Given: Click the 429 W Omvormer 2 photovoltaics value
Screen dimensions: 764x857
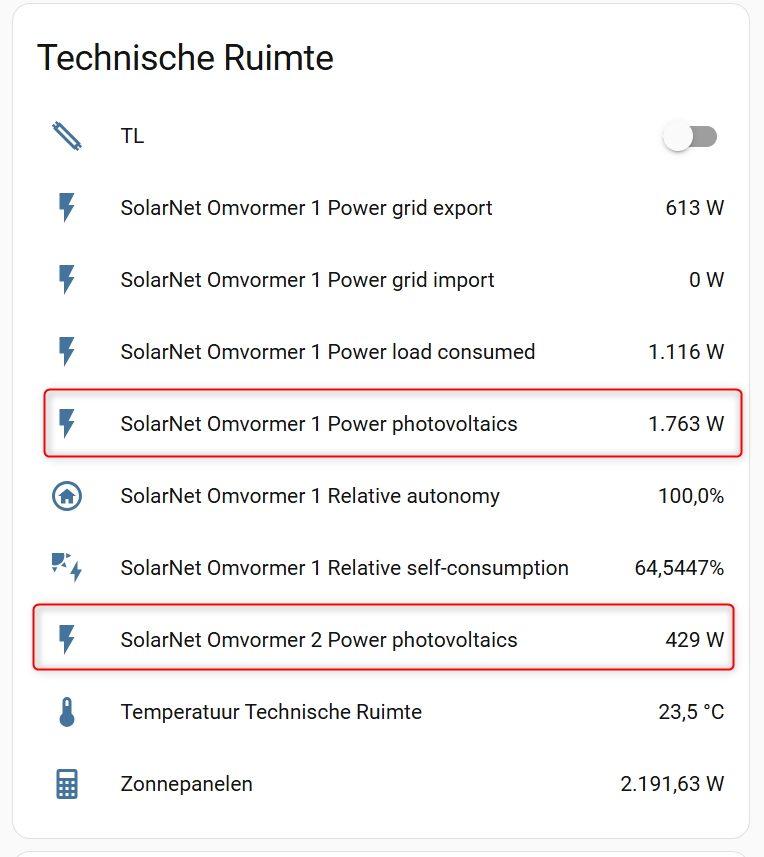Looking at the screenshot, I should (693, 638).
